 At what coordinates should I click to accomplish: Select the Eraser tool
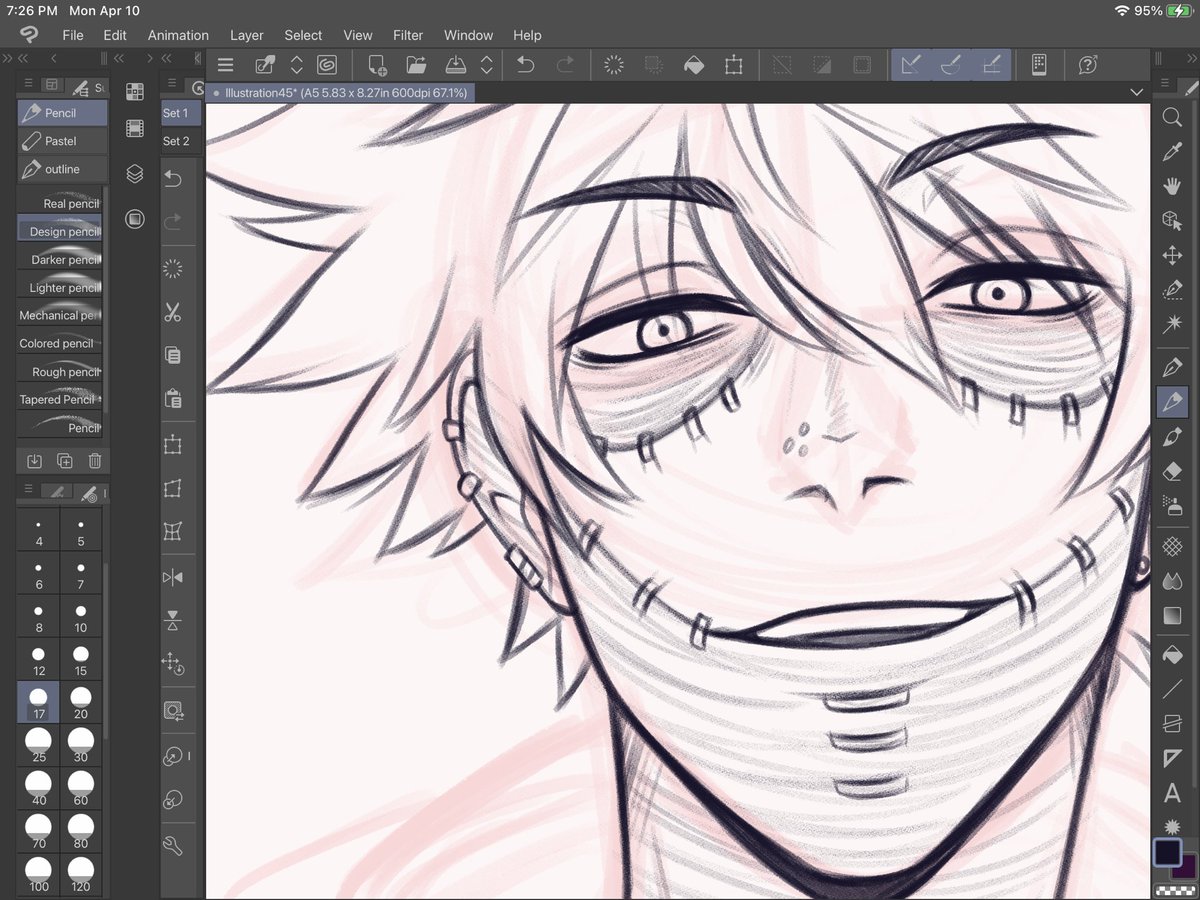tap(1172, 471)
